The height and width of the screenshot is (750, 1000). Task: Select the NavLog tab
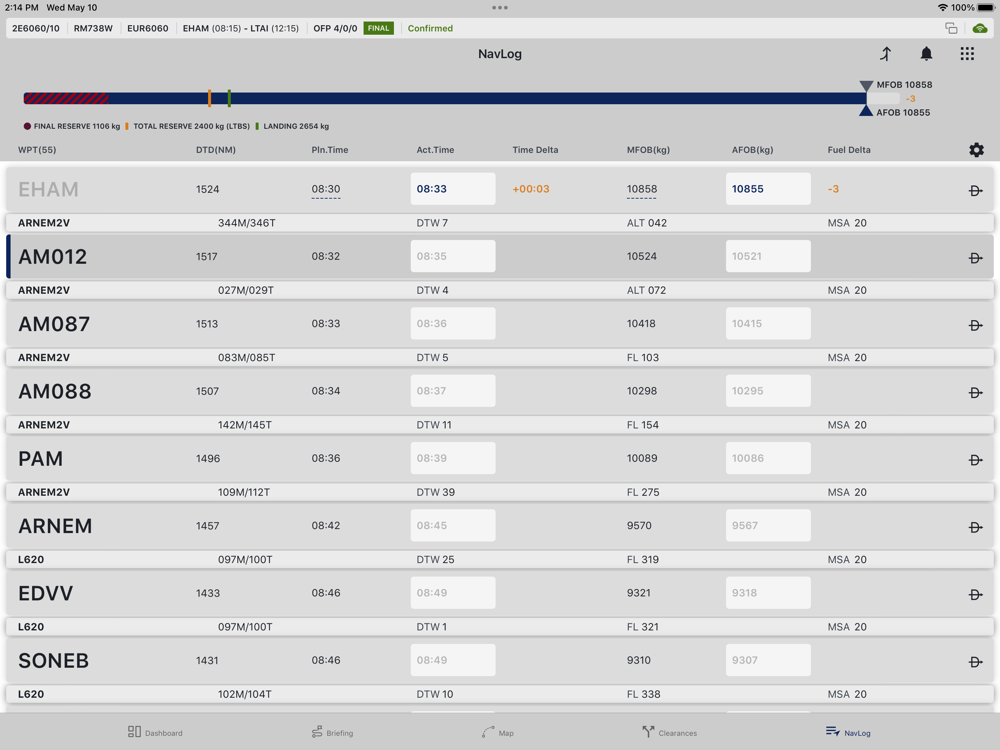coord(848,732)
